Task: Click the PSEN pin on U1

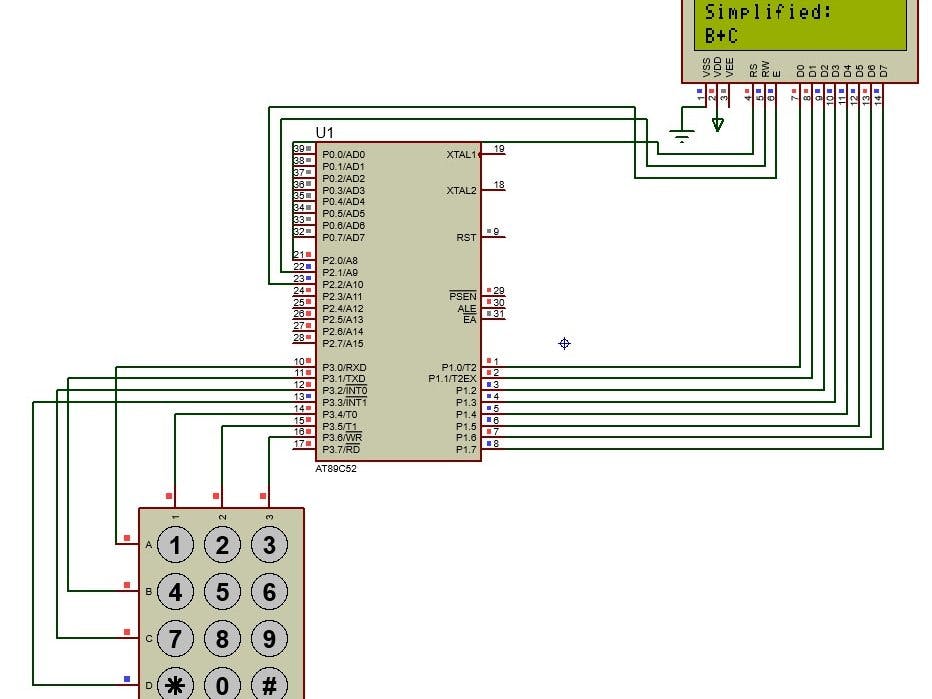Action: click(x=464, y=296)
